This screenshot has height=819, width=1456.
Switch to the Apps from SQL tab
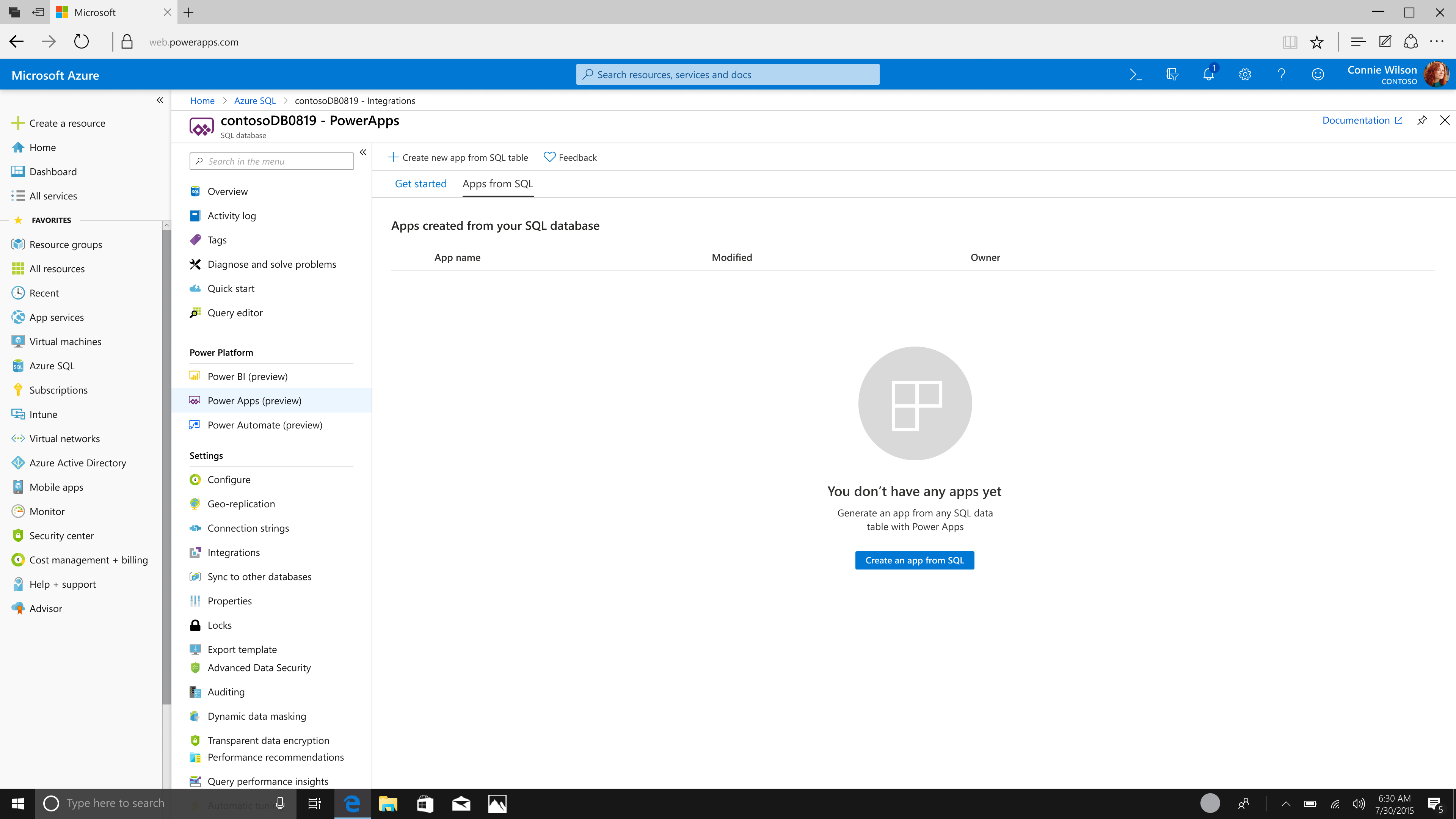click(x=497, y=184)
